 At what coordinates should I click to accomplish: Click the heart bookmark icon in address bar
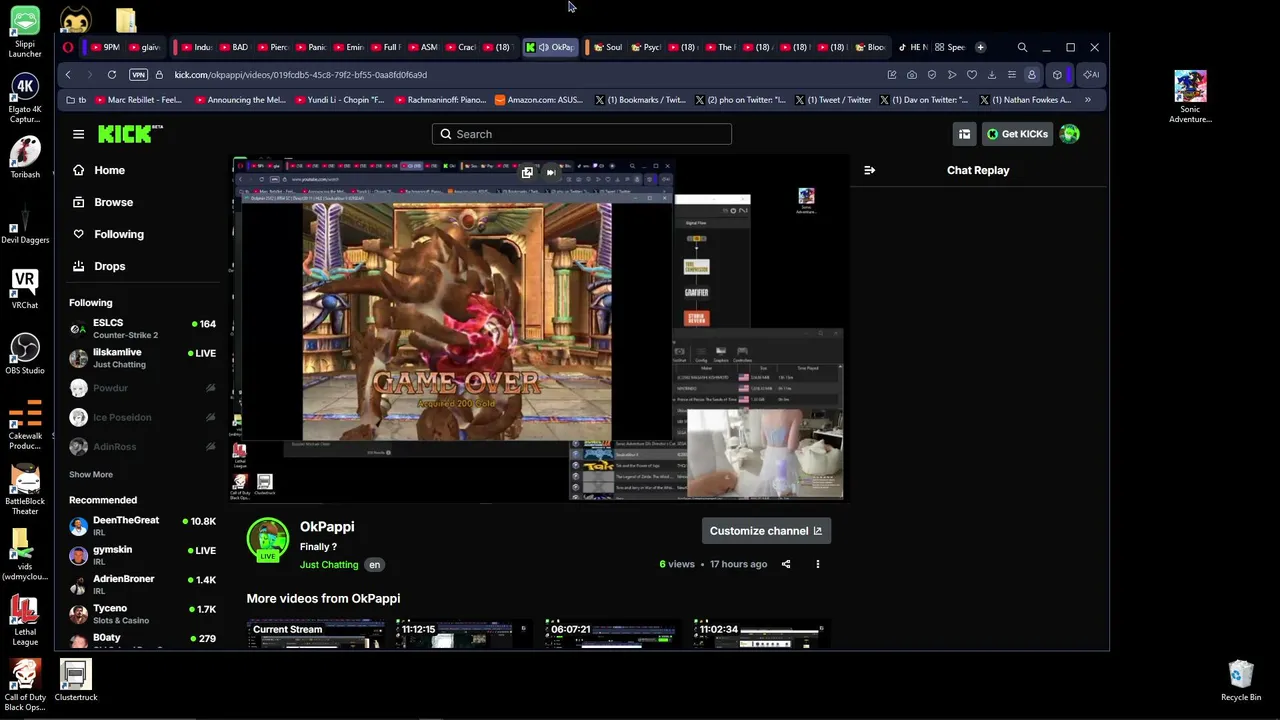click(971, 75)
